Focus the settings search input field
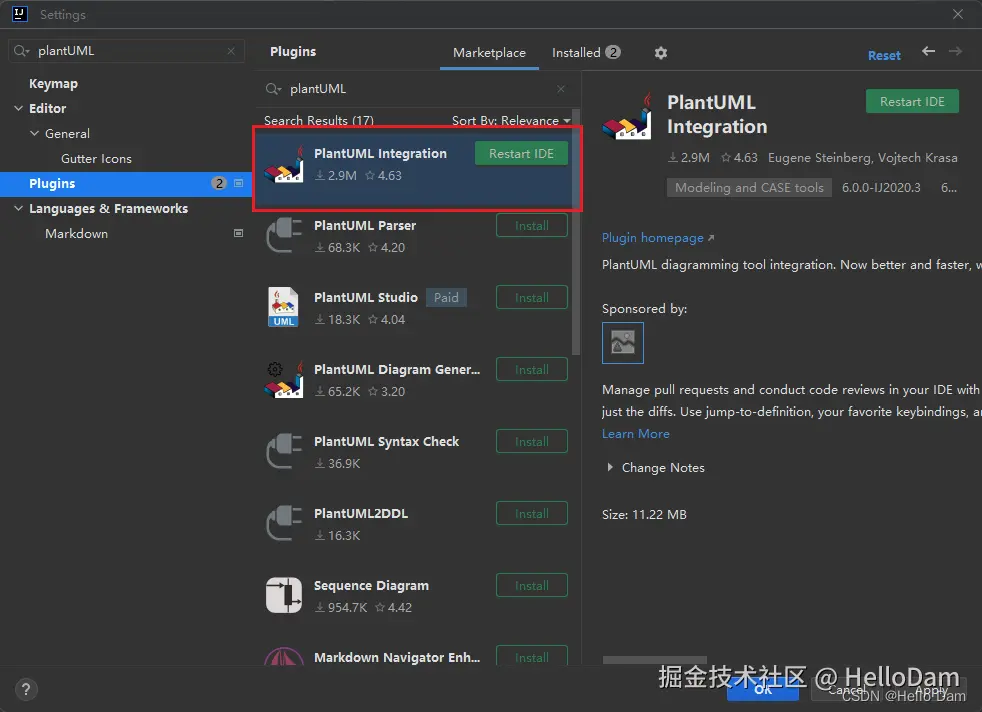 (125, 51)
